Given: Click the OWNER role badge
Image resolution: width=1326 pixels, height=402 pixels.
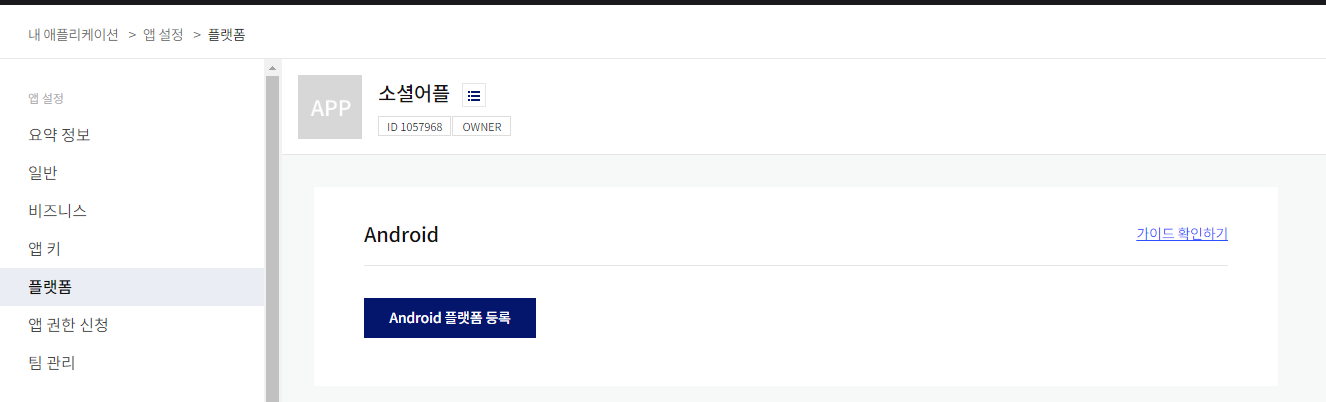Looking at the screenshot, I should [482, 127].
